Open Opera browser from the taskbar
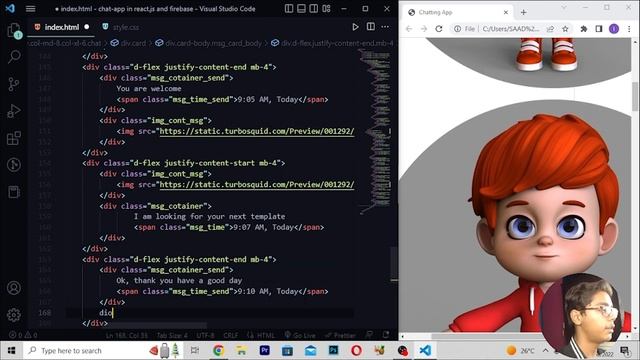The image size is (640, 360). (356, 350)
